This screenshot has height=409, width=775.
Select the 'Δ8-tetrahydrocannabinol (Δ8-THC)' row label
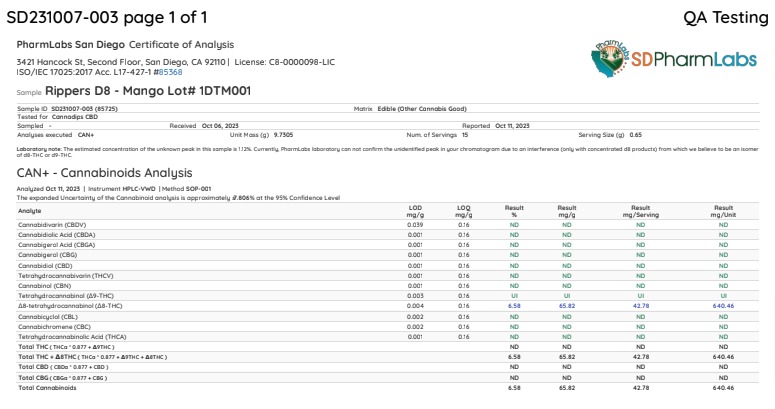[x=70, y=306]
